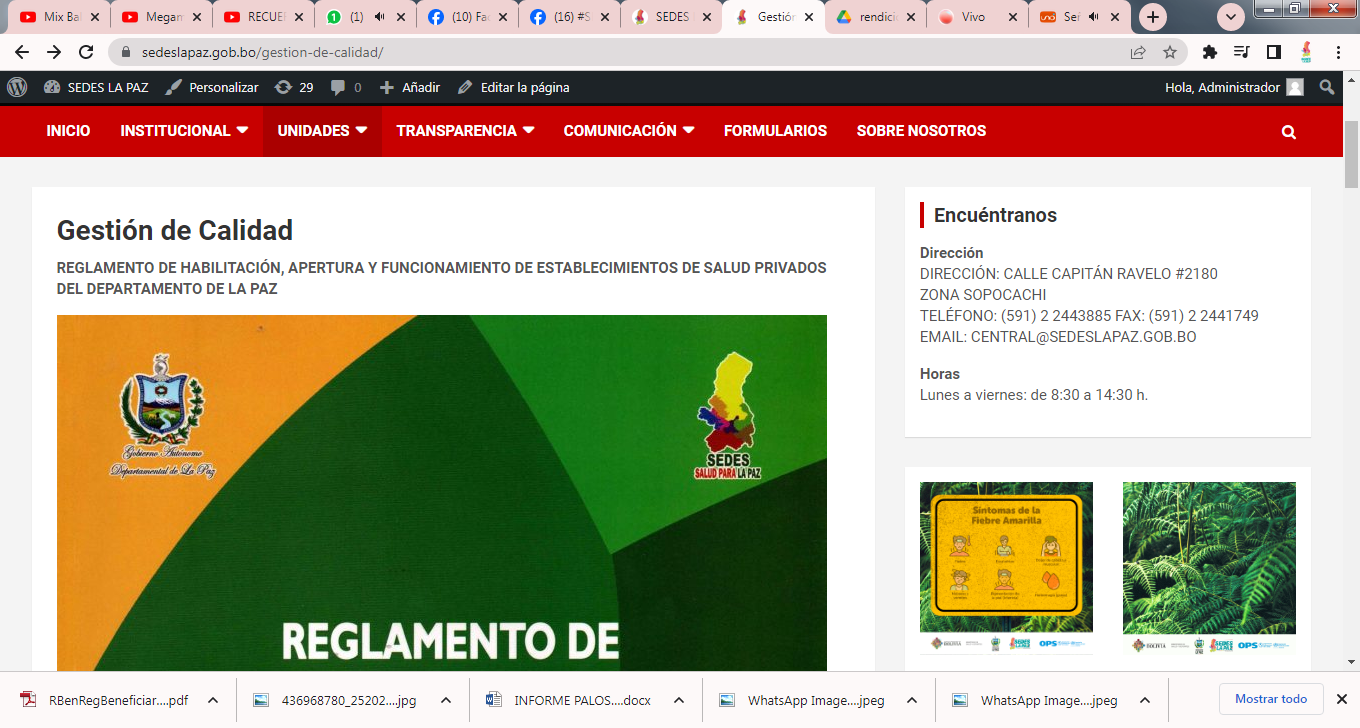The image size is (1360, 728).
Task: Open the Fiebre Amarilla symptoms thumbnail
Action: coord(1006,568)
